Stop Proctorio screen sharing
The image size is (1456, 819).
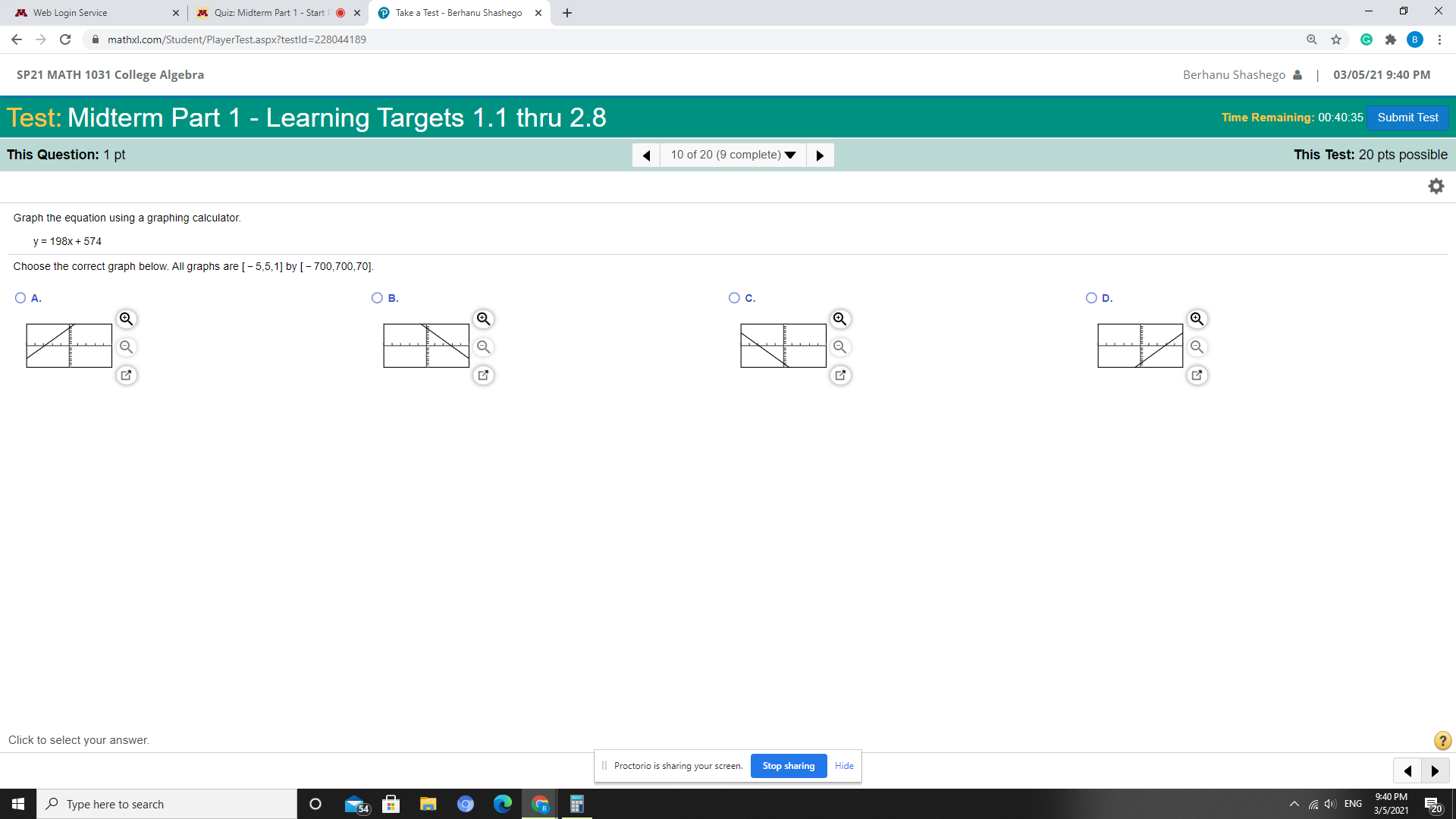pos(789,766)
